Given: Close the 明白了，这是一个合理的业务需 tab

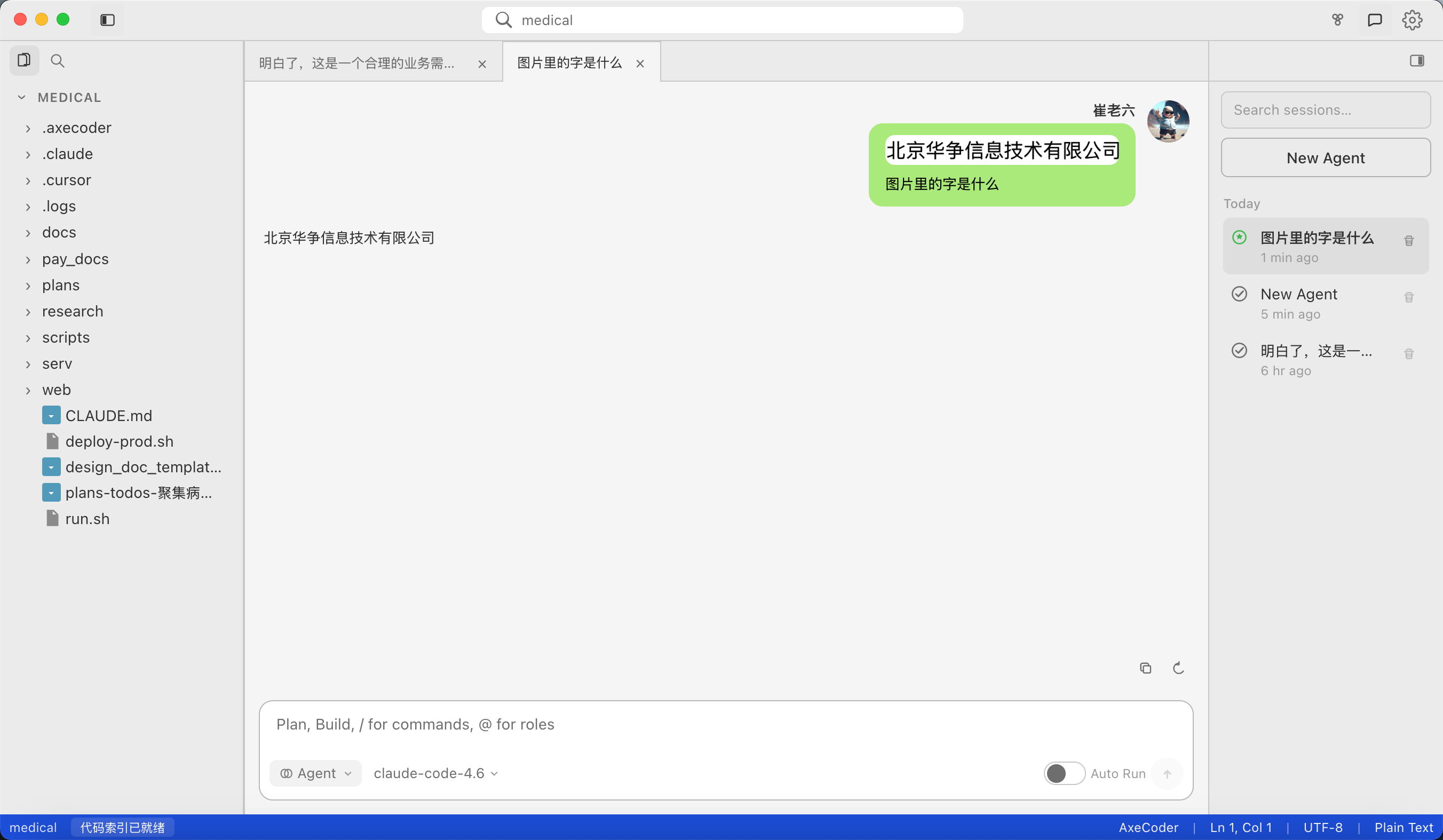Looking at the screenshot, I should tap(482, 64).
